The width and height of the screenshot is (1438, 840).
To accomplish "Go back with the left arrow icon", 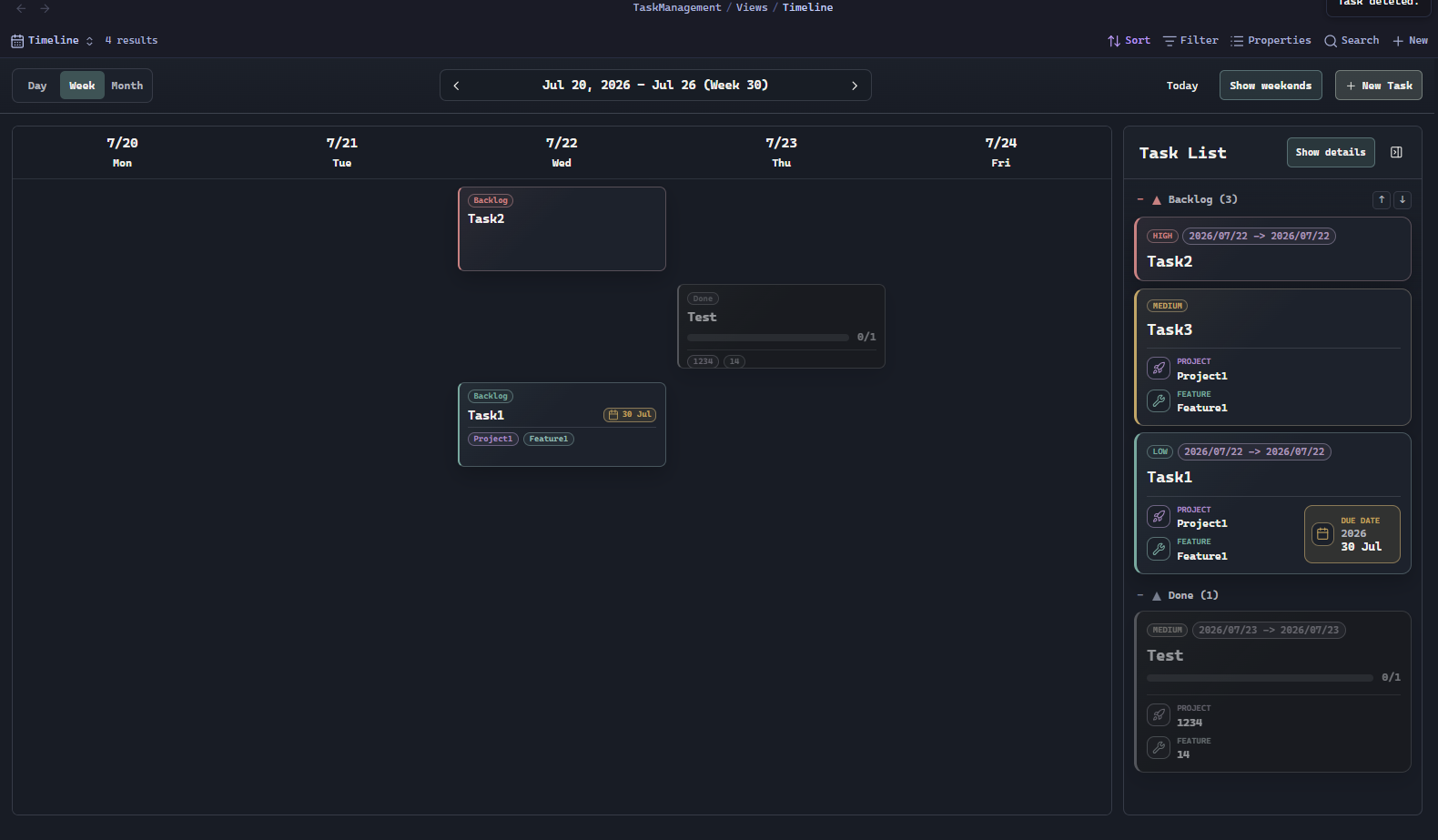I will click(x=21, y=8).
